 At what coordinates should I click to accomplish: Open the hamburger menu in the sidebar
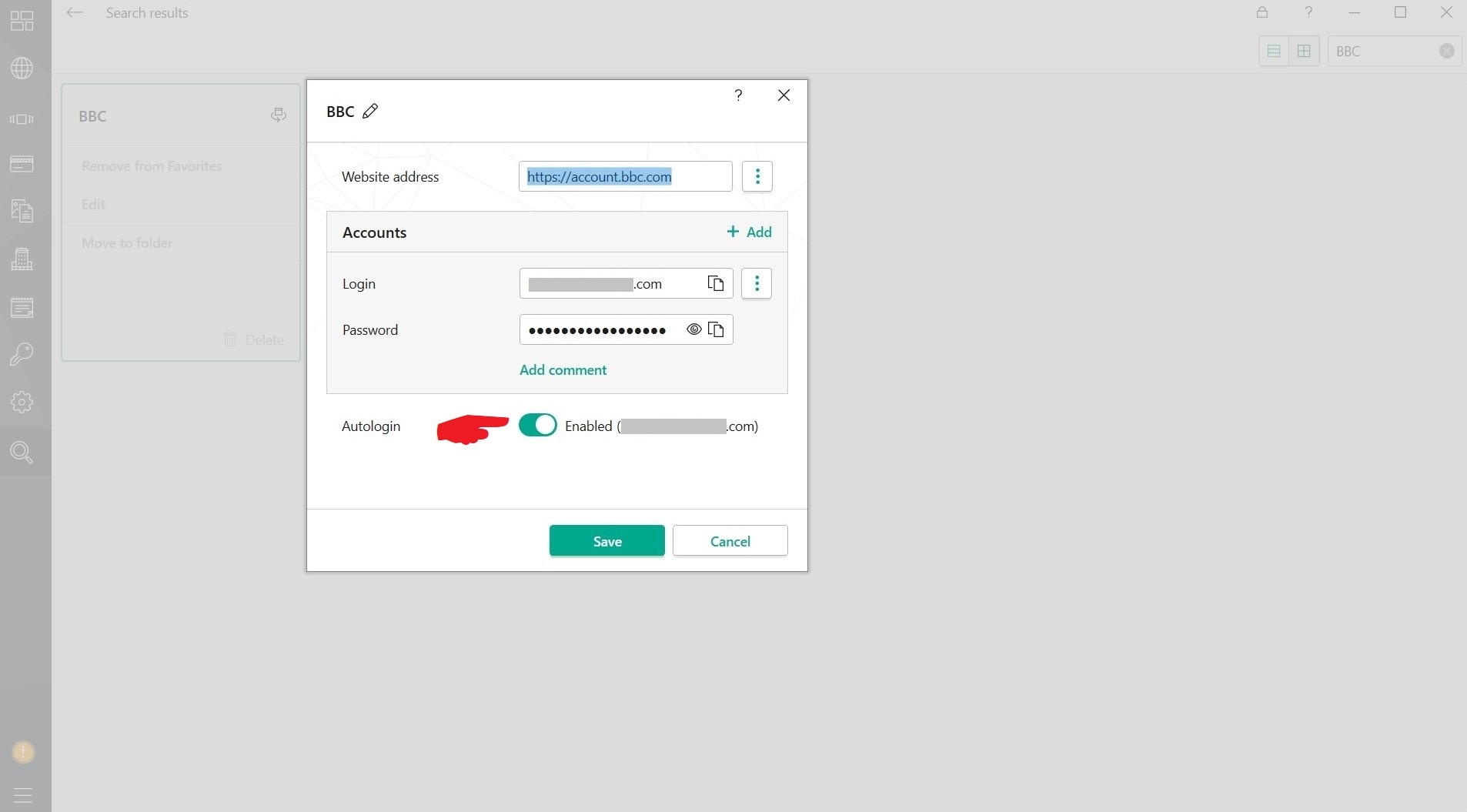[23, 795]
